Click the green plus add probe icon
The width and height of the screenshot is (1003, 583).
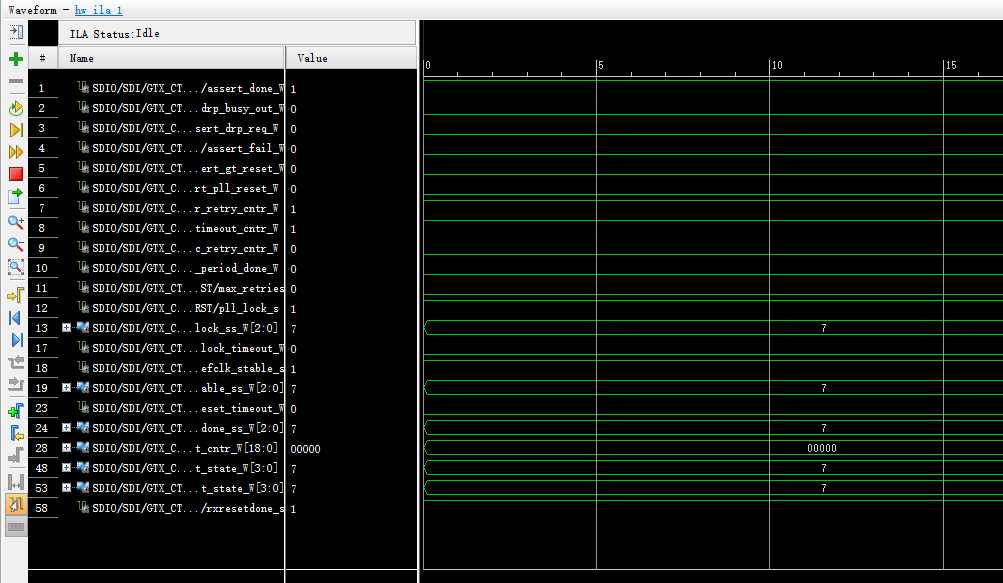click(x=16, y=60)
